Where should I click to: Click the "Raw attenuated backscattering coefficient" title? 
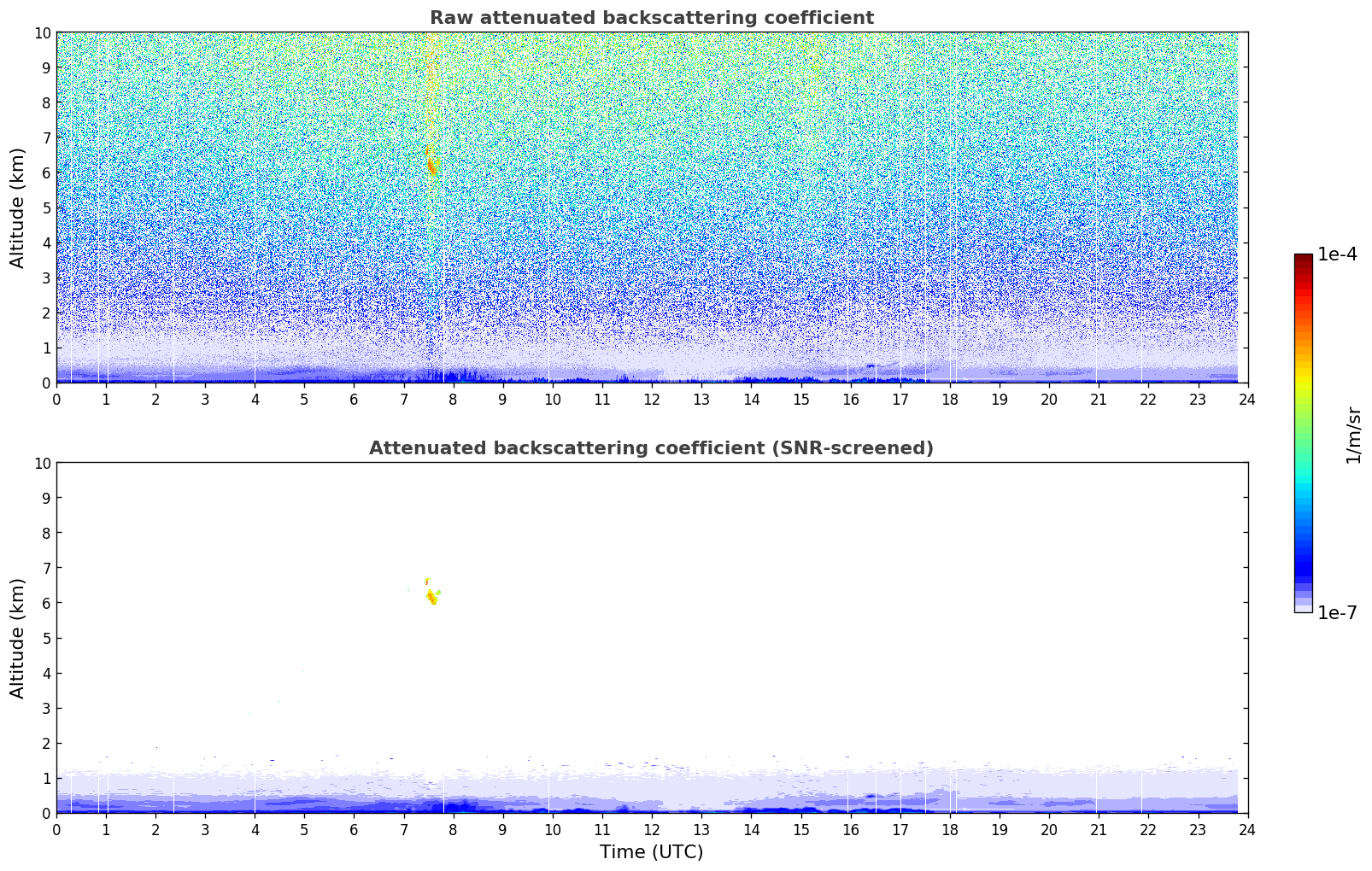(652, 18)
